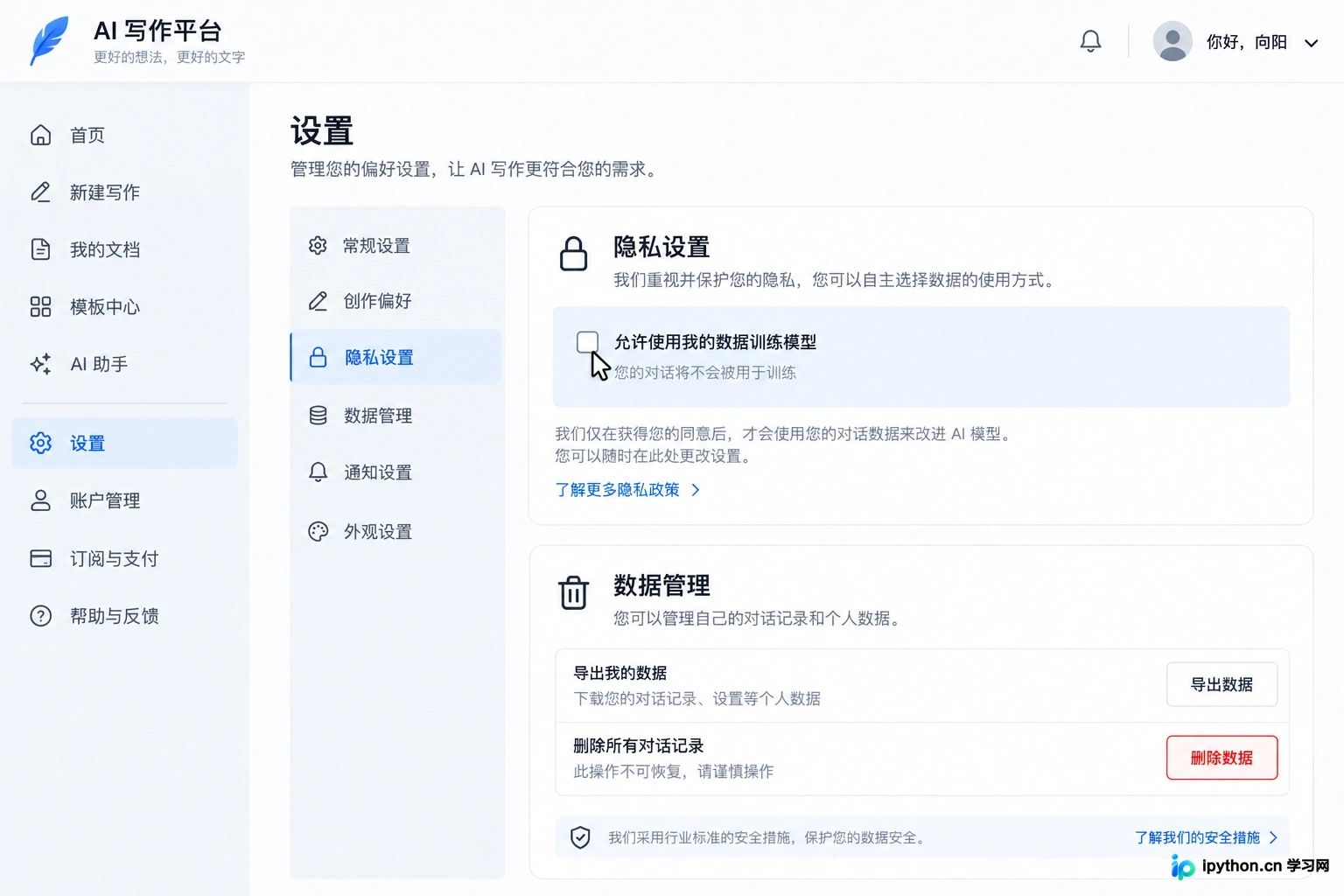Screen dimensions: 1344x896
Task: Switch to the 通知设置 tab
Action: (396, 472)
